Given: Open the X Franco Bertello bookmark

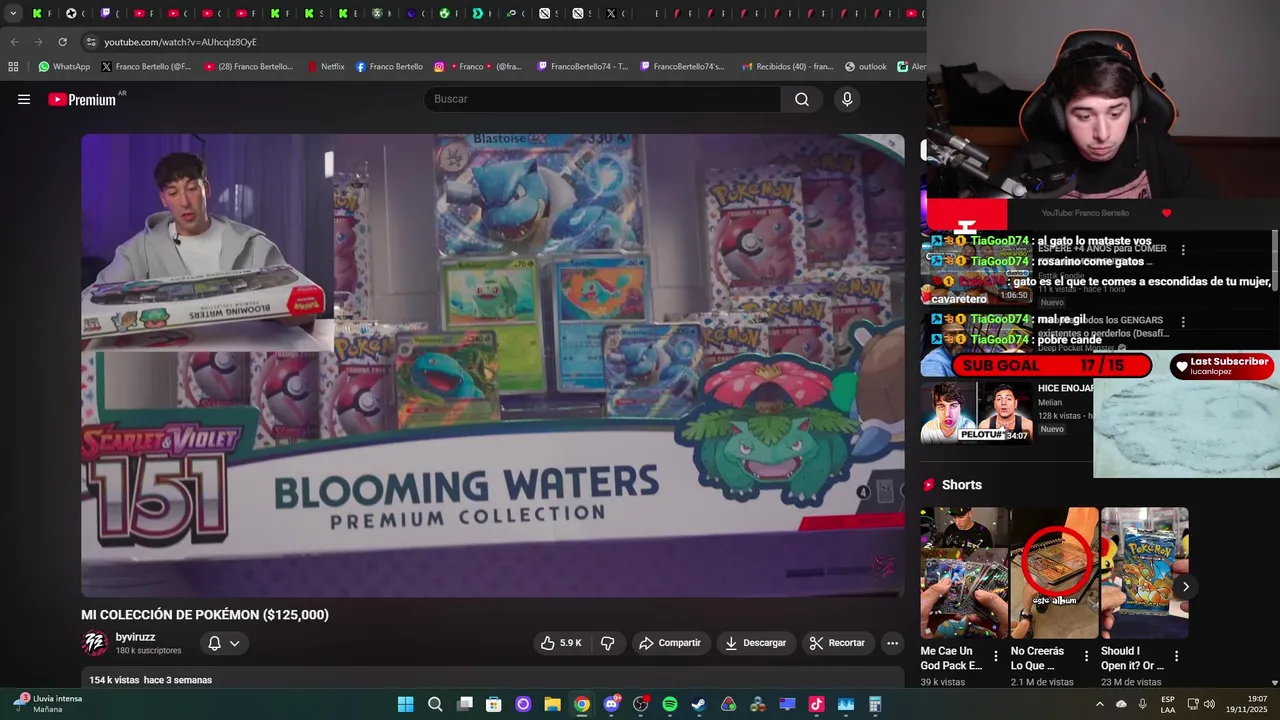Looking at the screenshot, I should click(146, 67).
